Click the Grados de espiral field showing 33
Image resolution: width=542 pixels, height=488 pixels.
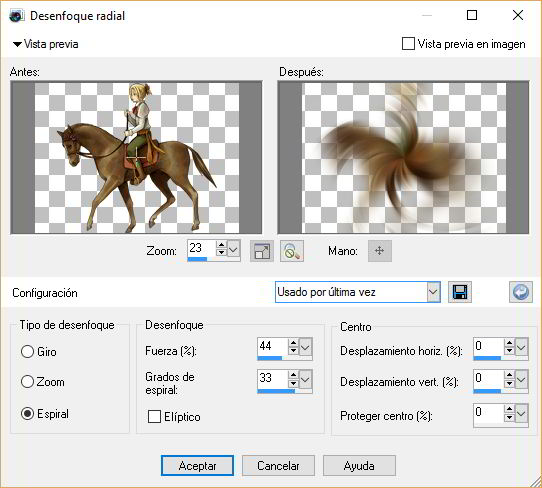point(273,379)
